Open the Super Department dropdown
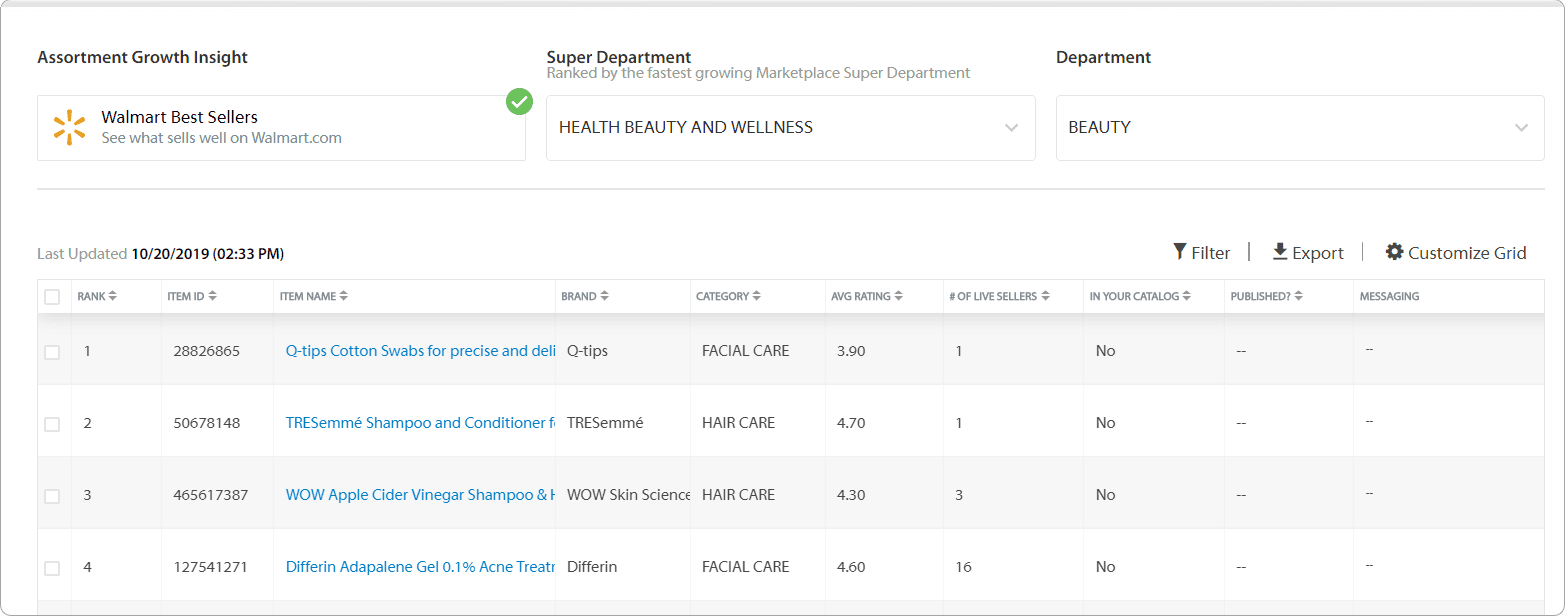 (791, 128)
